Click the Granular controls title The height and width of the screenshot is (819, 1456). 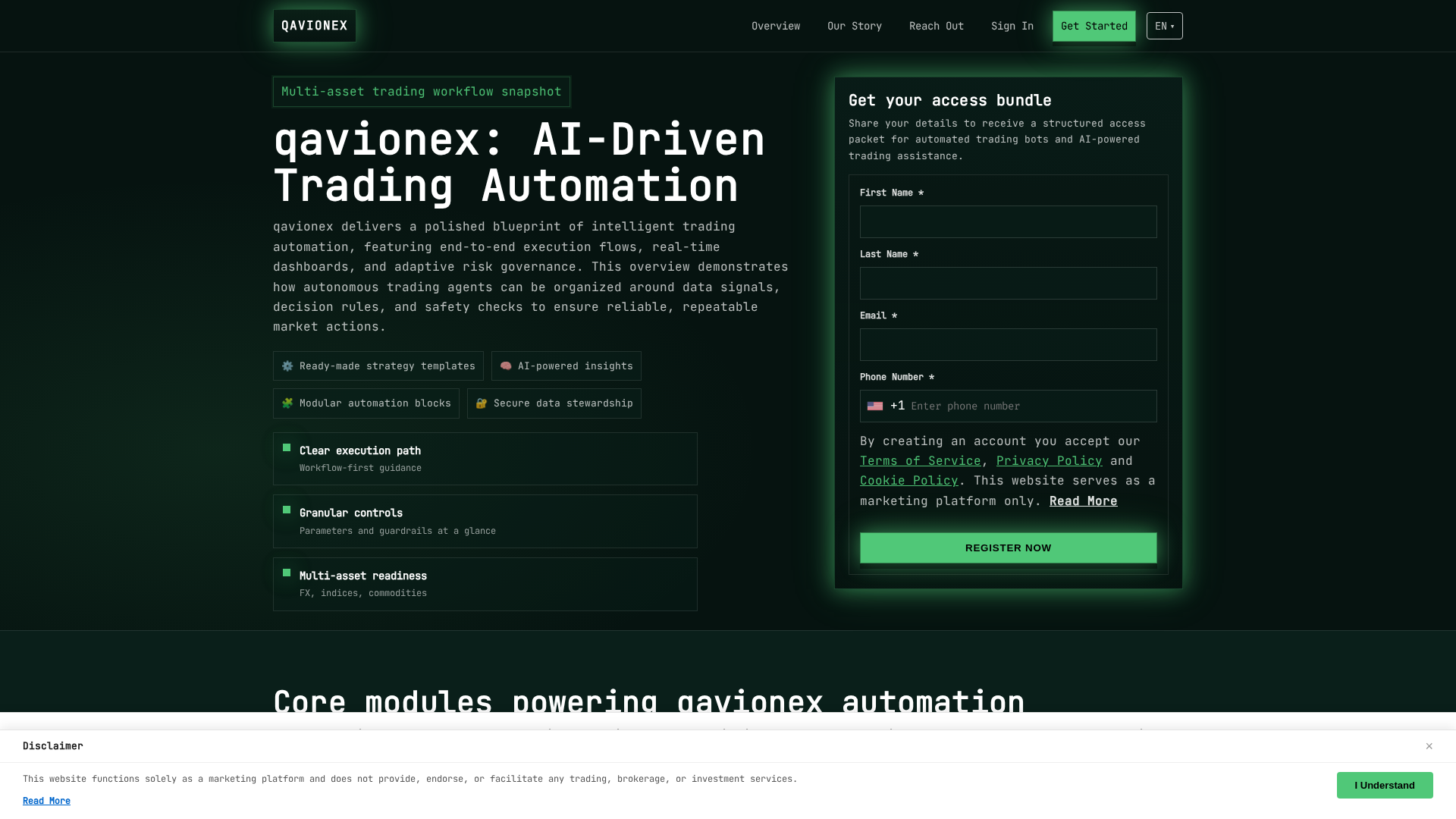point(351,513)
